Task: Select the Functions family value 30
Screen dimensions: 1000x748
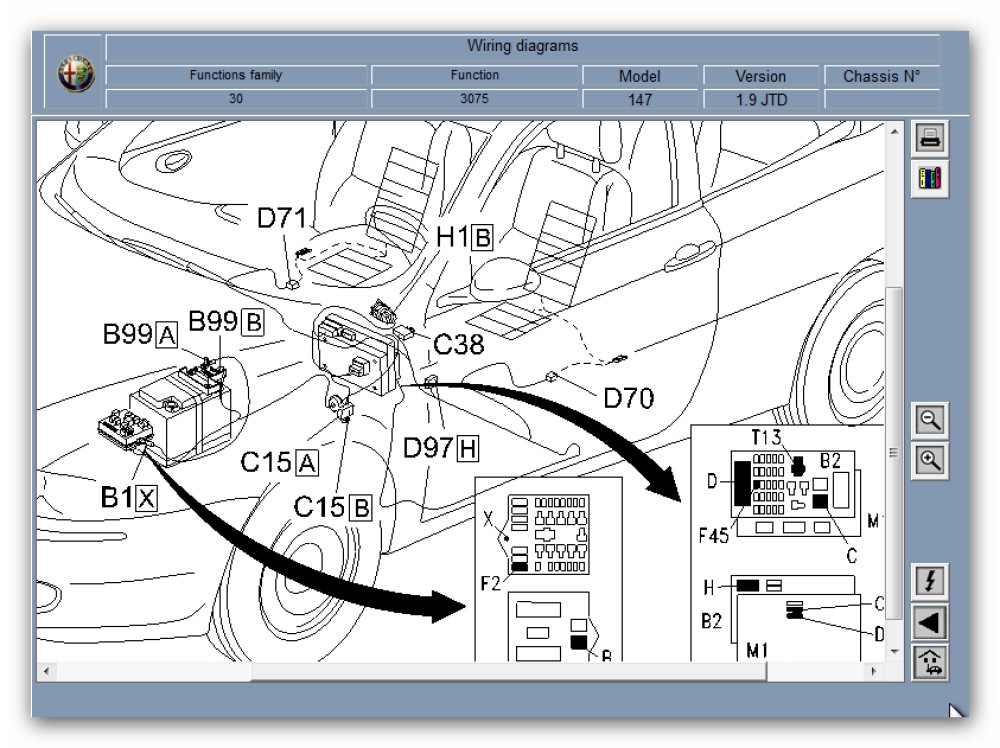Action: (x=236, y=99)
